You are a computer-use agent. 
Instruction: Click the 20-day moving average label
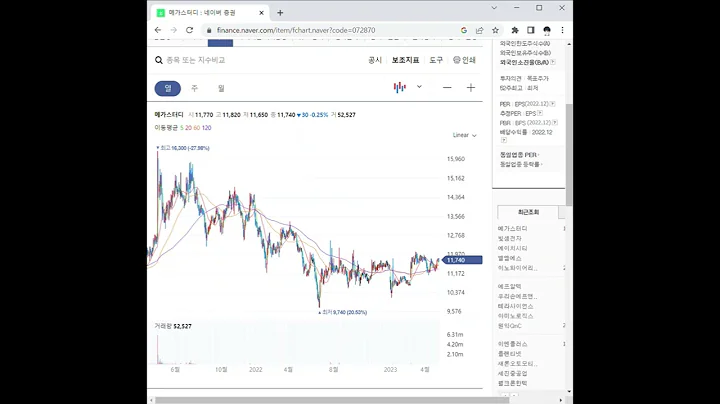point(188,128)
